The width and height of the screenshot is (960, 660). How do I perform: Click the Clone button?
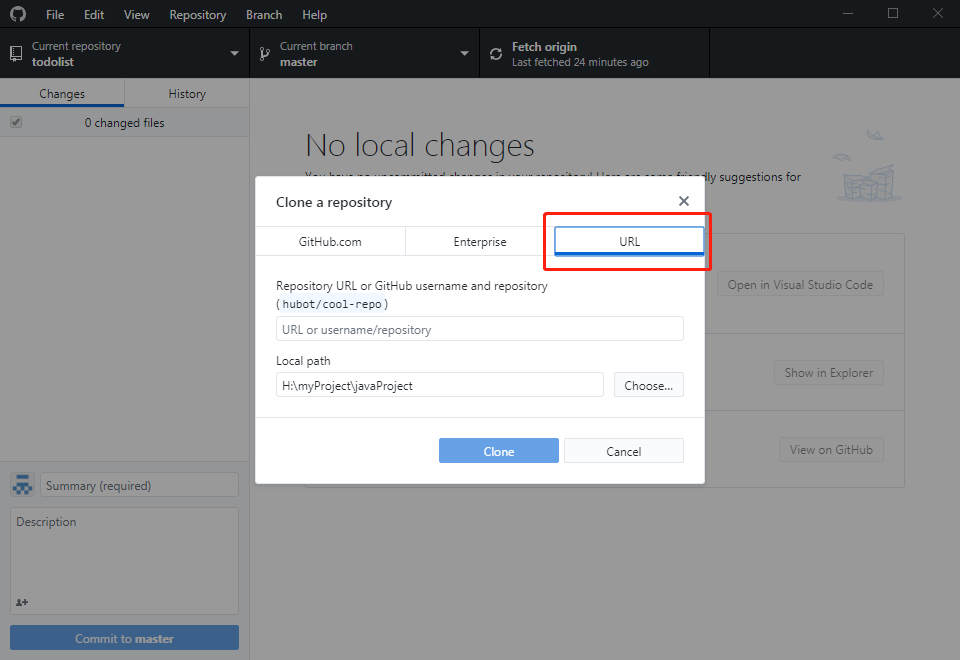pos(498,451)
